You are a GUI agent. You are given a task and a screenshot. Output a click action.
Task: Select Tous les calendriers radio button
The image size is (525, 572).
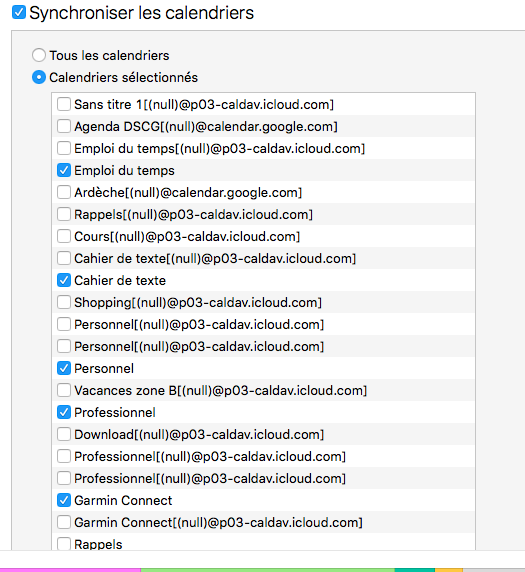(x=39, y=55)
